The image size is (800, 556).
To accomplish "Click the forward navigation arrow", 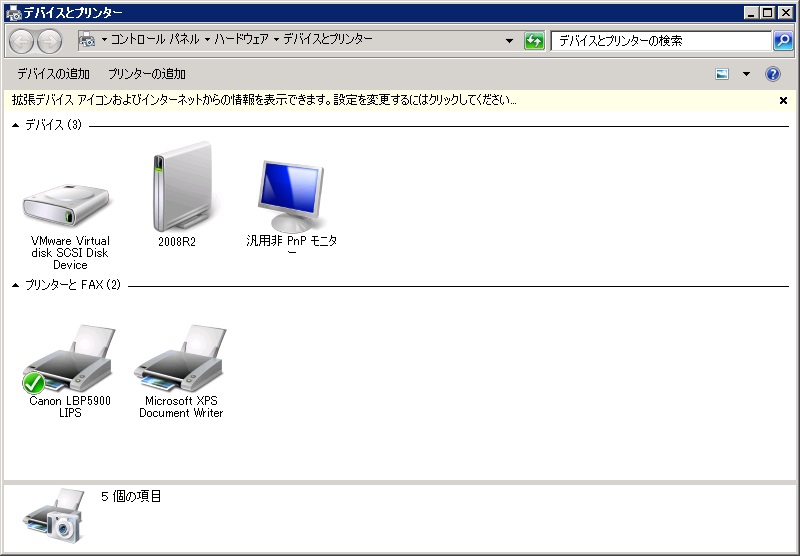I will [49, 41].
